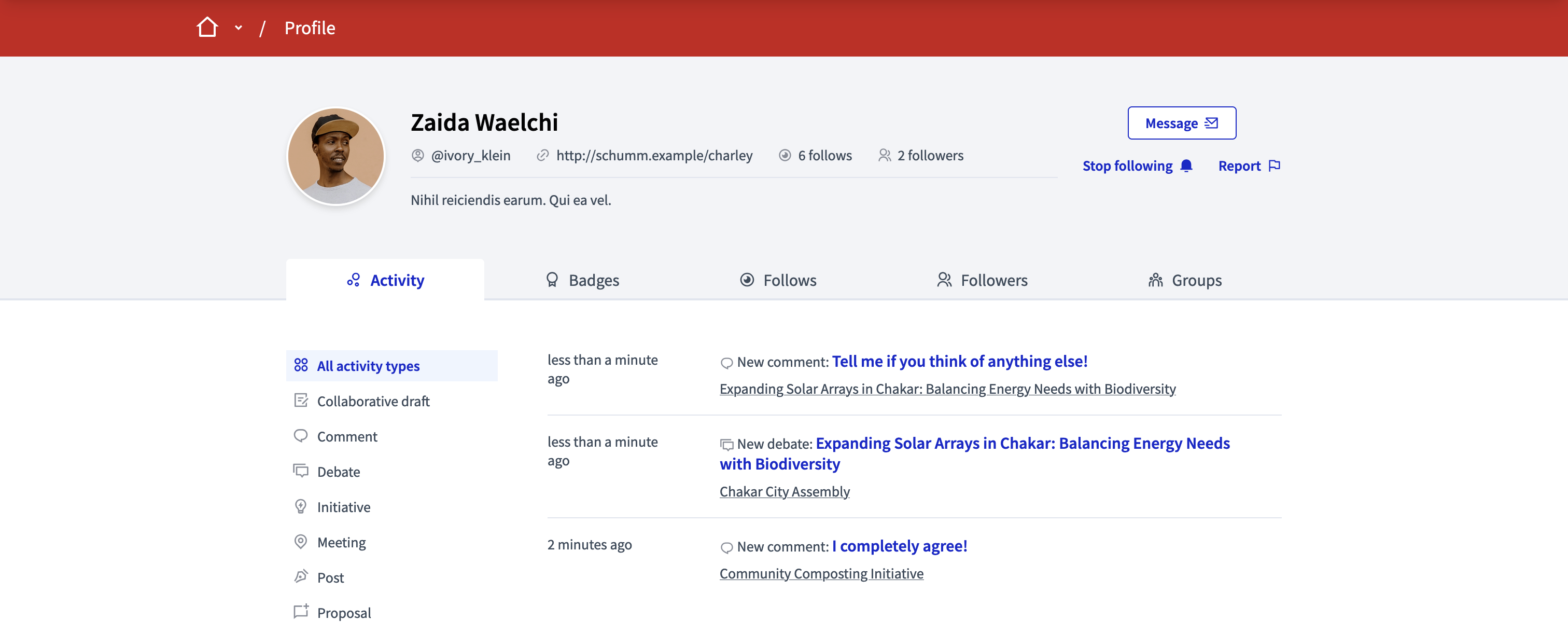Viewport: 1568px width, 634px height.
Task: Select the All activity types grid icon
Action: pos(301,365)
